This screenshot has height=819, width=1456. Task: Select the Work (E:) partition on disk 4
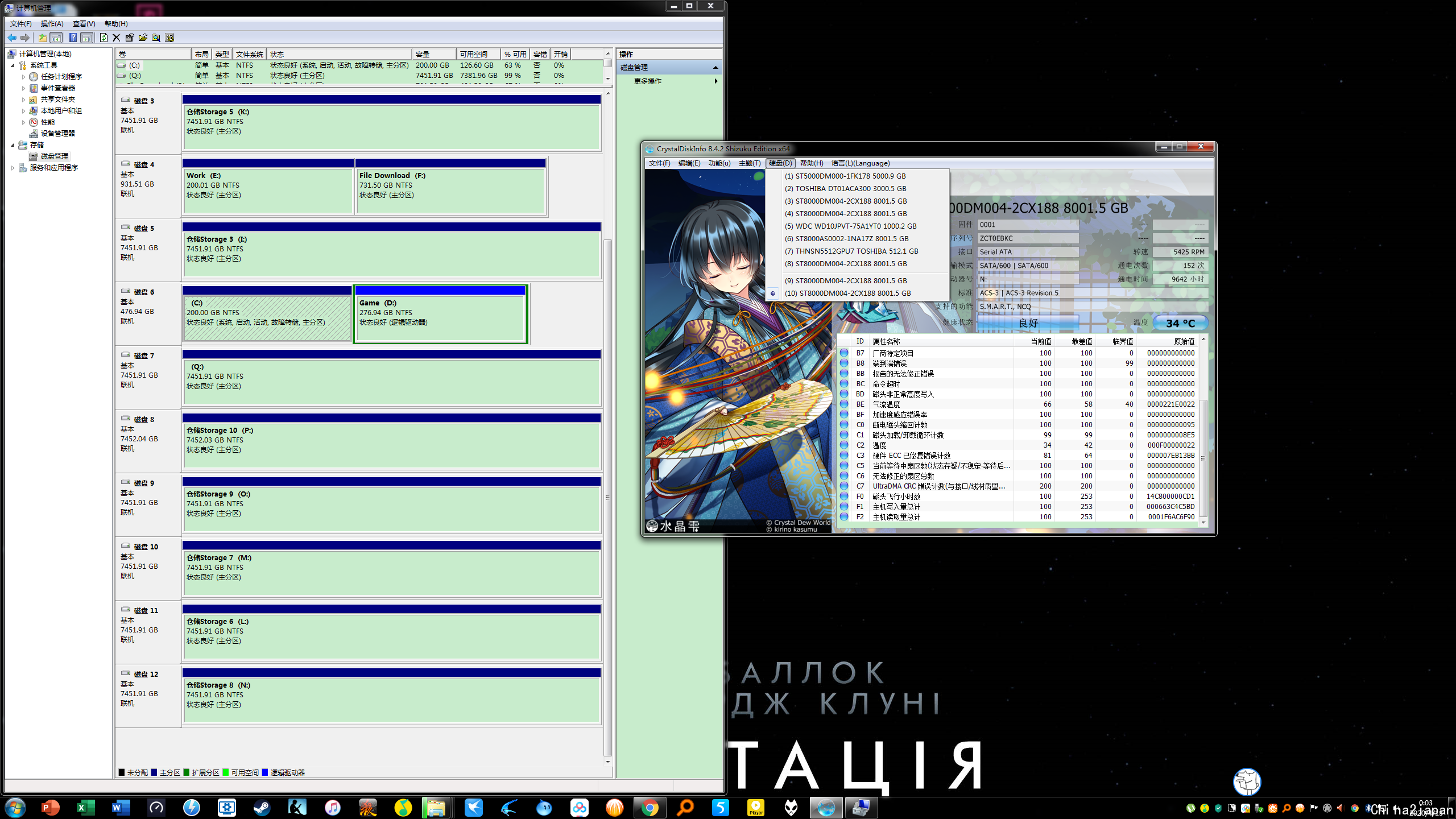[268, 187]
